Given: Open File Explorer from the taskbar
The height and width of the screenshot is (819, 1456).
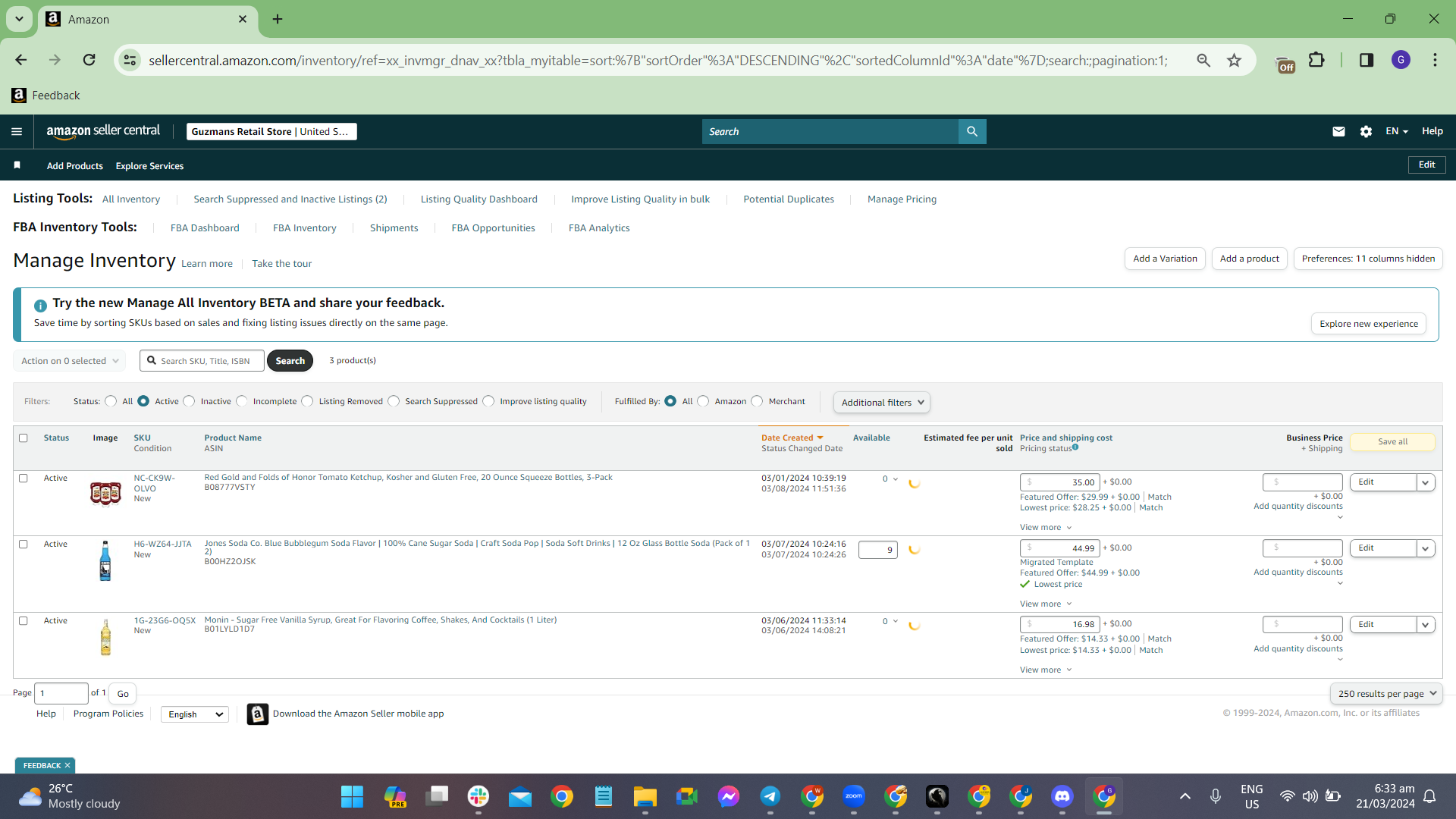Looking at the screenshot, I should click(645, 796).
